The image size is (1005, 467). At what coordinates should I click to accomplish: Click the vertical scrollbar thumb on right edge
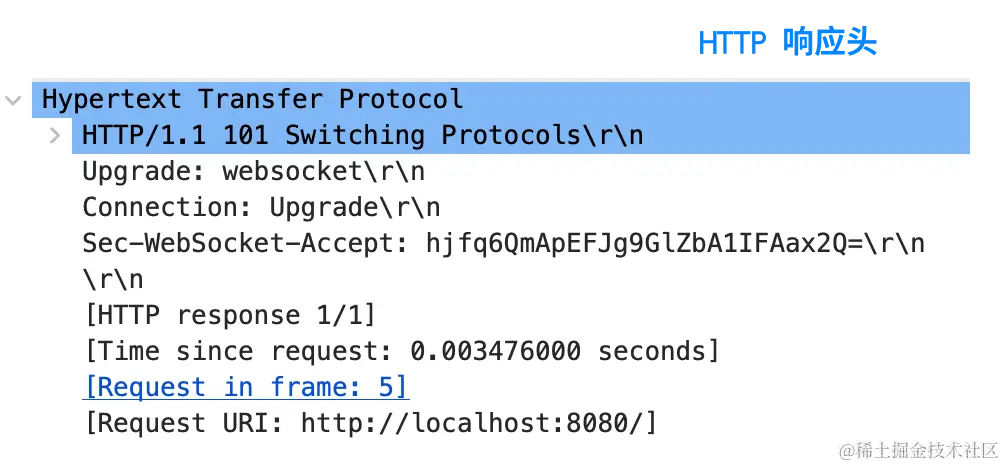975,115
